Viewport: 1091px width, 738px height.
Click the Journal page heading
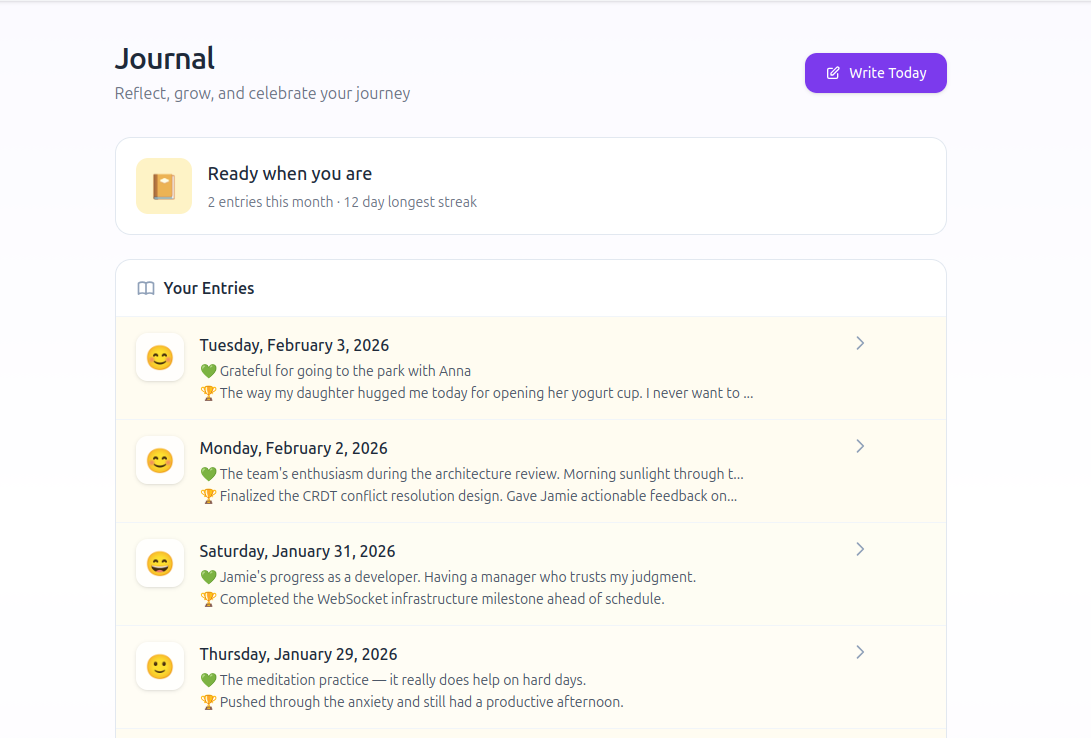click(165, 58)
